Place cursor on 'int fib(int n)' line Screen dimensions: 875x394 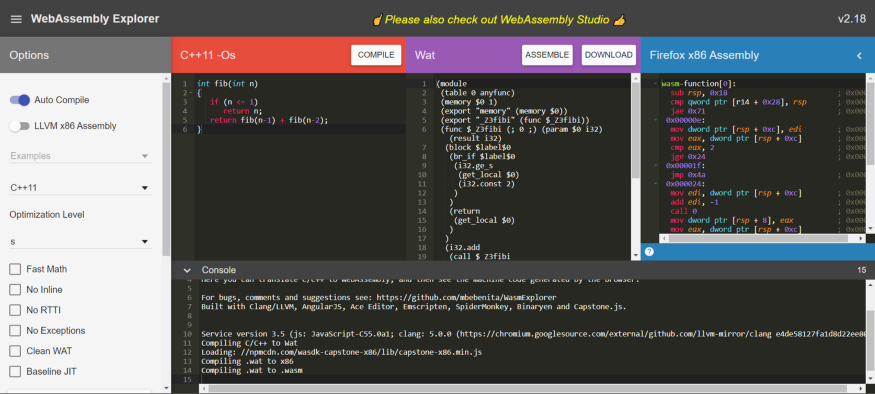coord(228,84)
